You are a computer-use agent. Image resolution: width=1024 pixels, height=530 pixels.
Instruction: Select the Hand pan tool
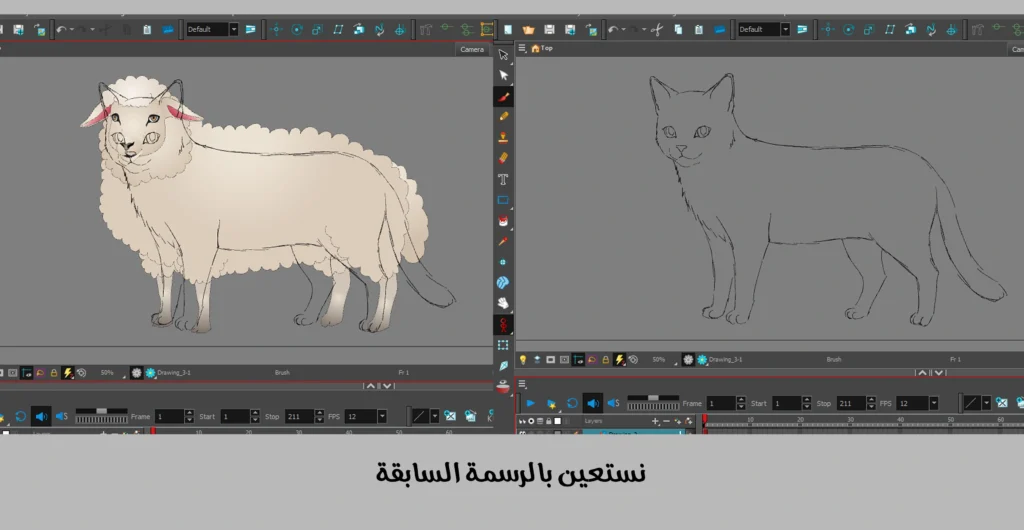click(503, 303)
